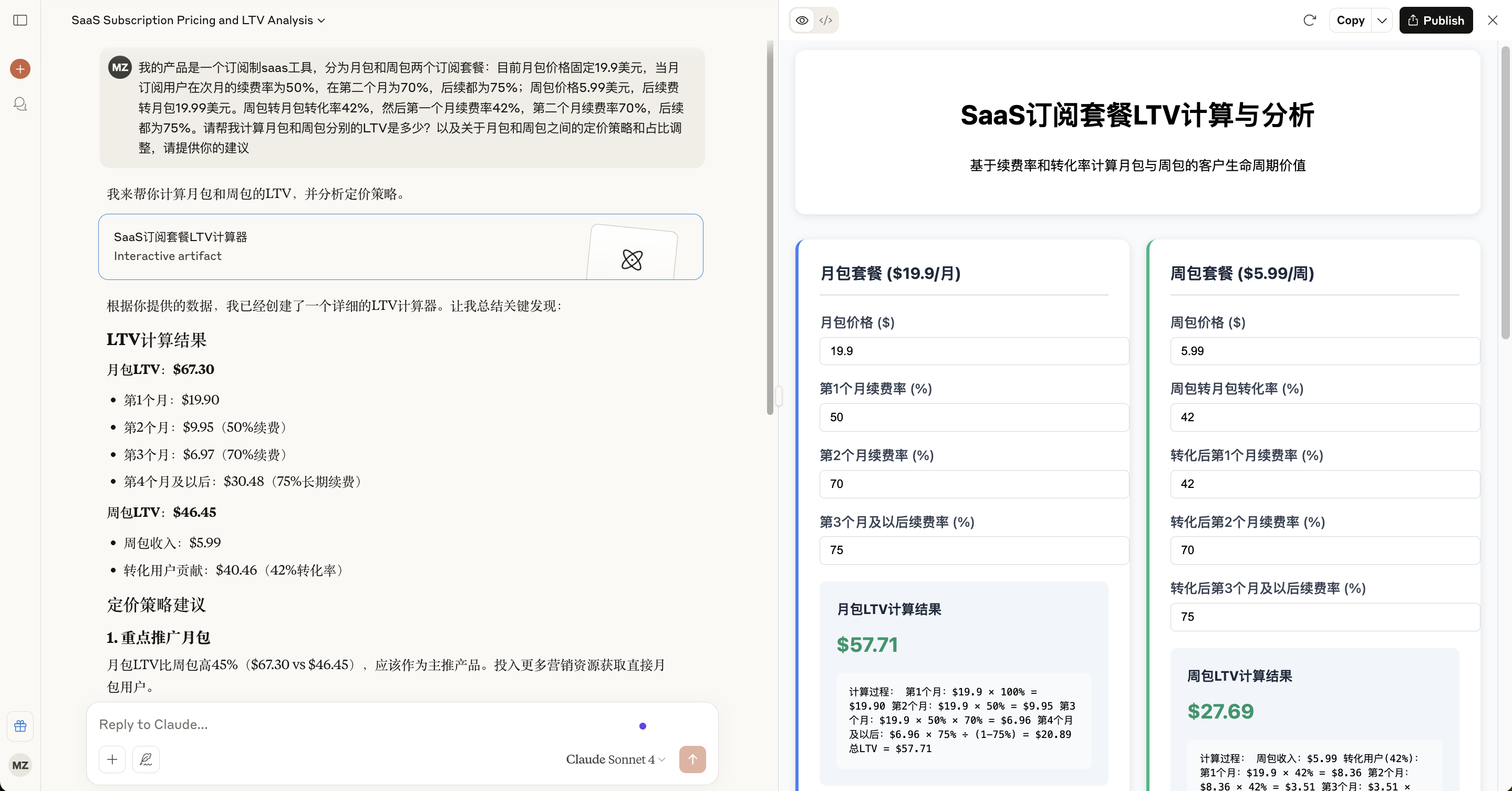Click the Reply to Claude message field
Screen dimensions: 1512x791
[x=364, y=724]
